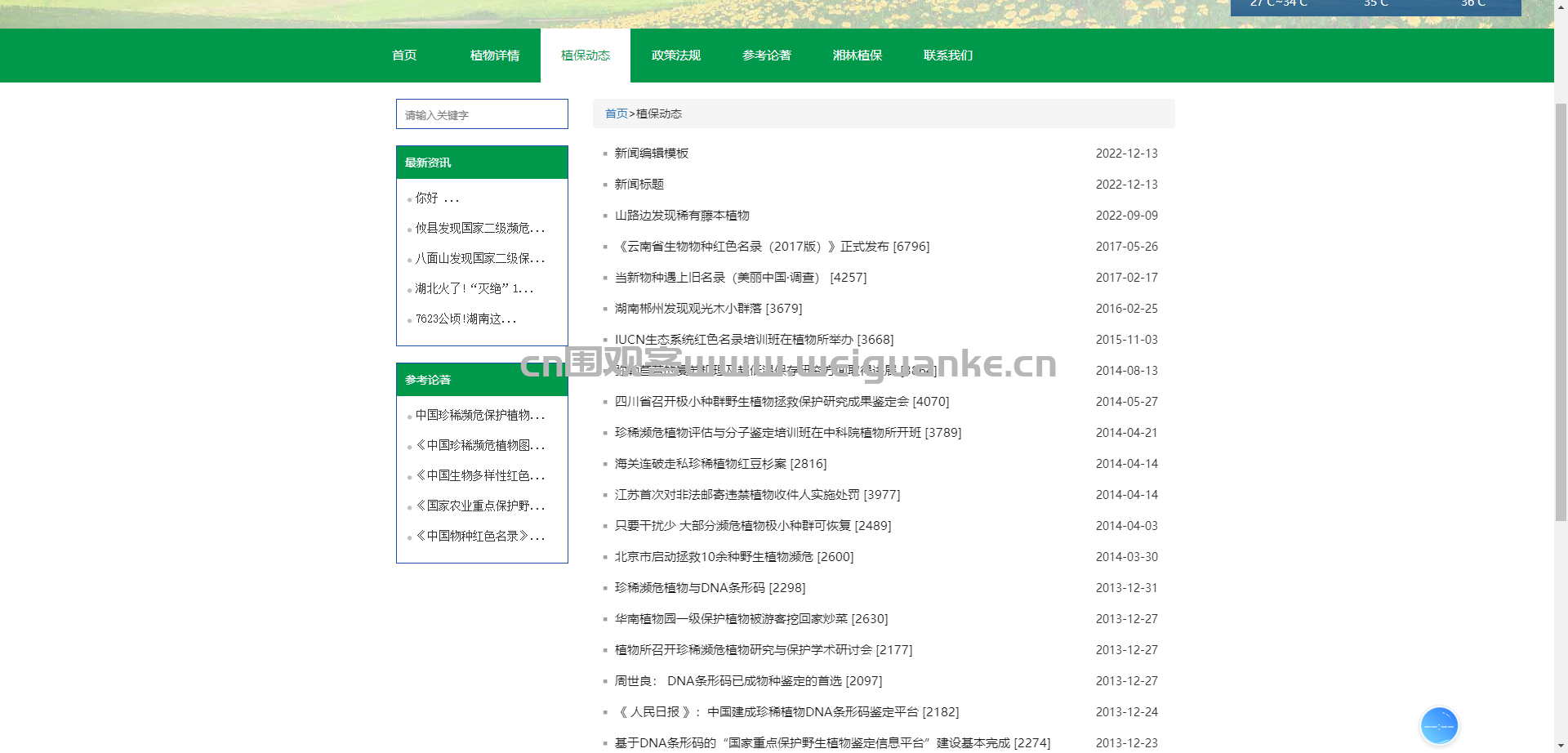1568x753 pixels.
Task: Open 周世良 DNA条形码 article
Action: [x=748, y=681]
